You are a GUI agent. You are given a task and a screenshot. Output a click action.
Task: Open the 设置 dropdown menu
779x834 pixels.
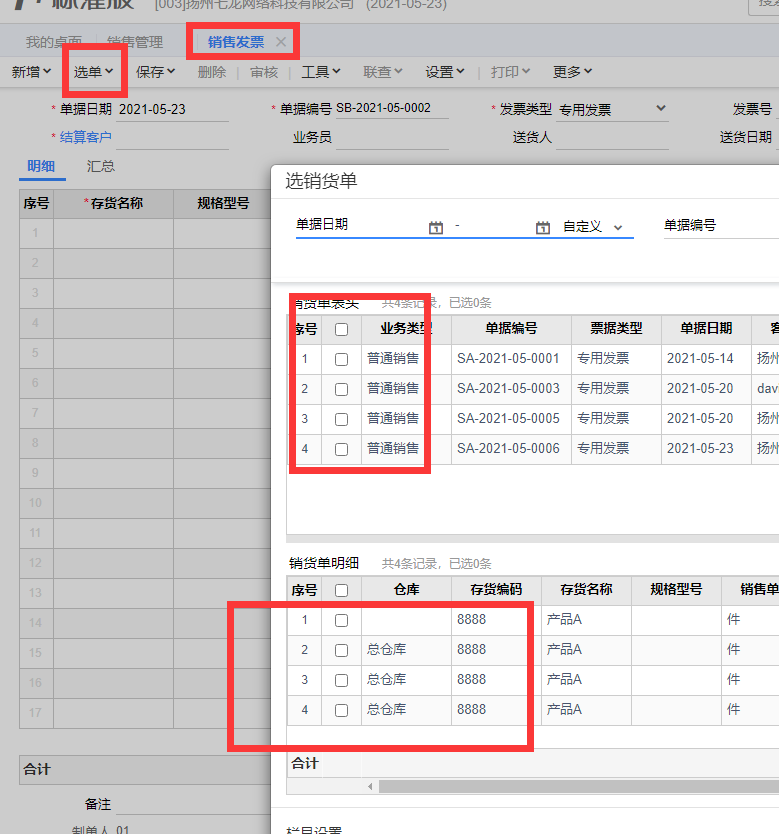tap(445, 72)
